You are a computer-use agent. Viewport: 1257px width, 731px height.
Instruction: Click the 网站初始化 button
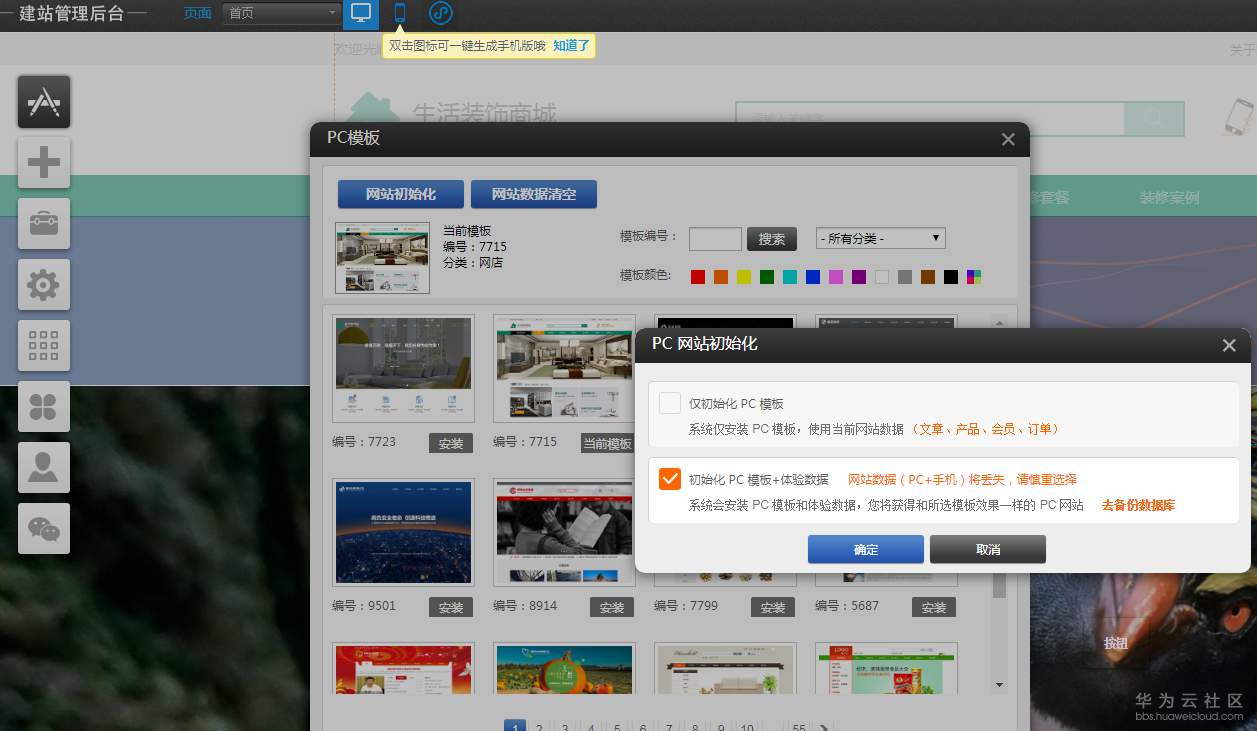[x=401, y=194]
